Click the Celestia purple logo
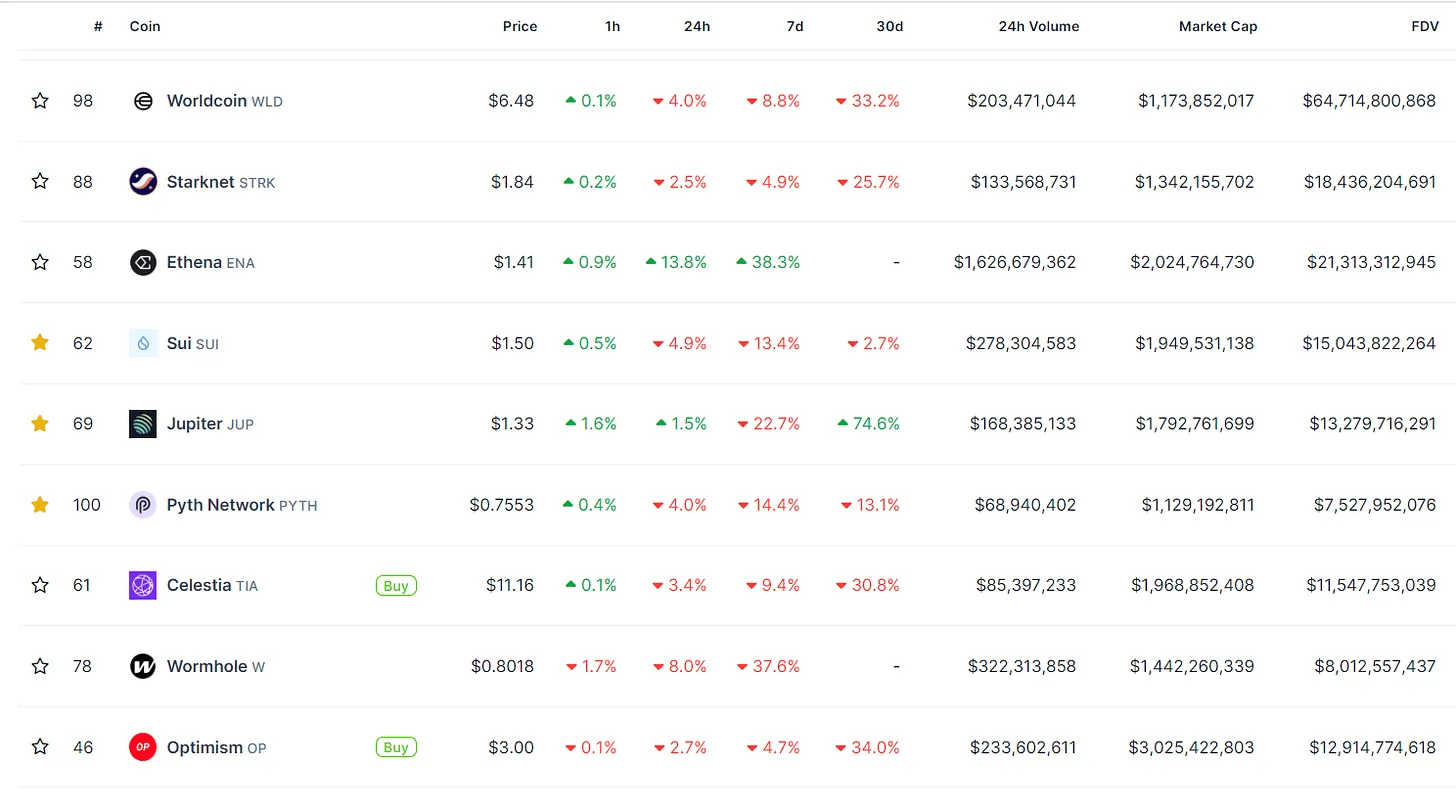 143,586
